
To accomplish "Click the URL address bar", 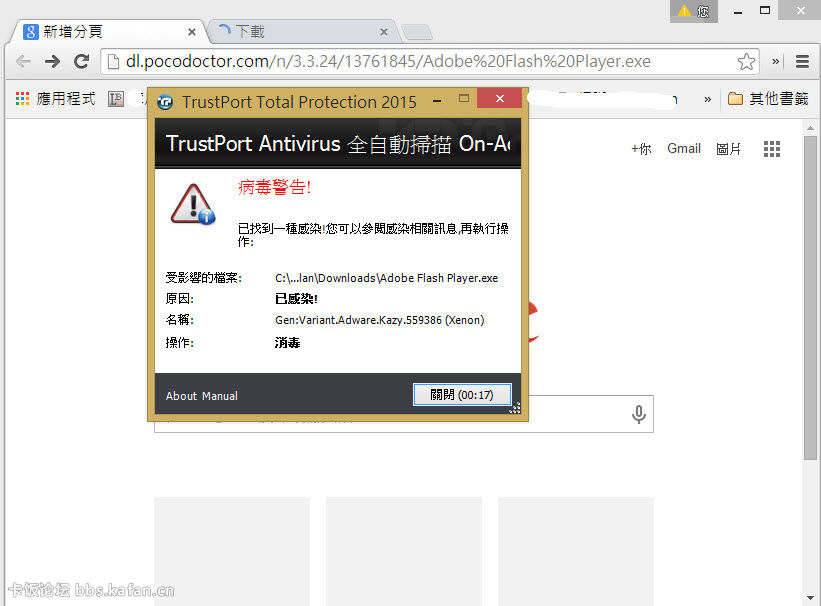I will coord(420,61).
